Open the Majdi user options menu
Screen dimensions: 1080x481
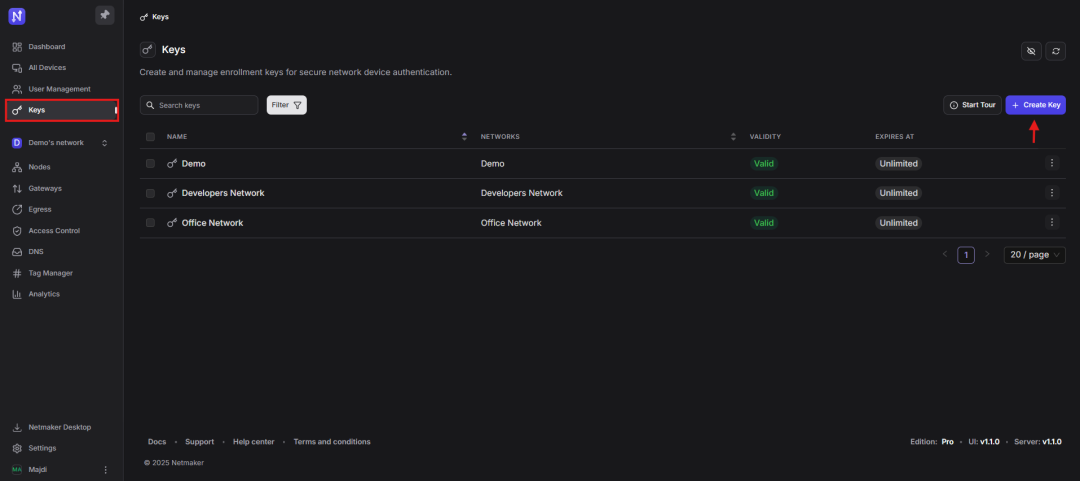pos(105,470)
